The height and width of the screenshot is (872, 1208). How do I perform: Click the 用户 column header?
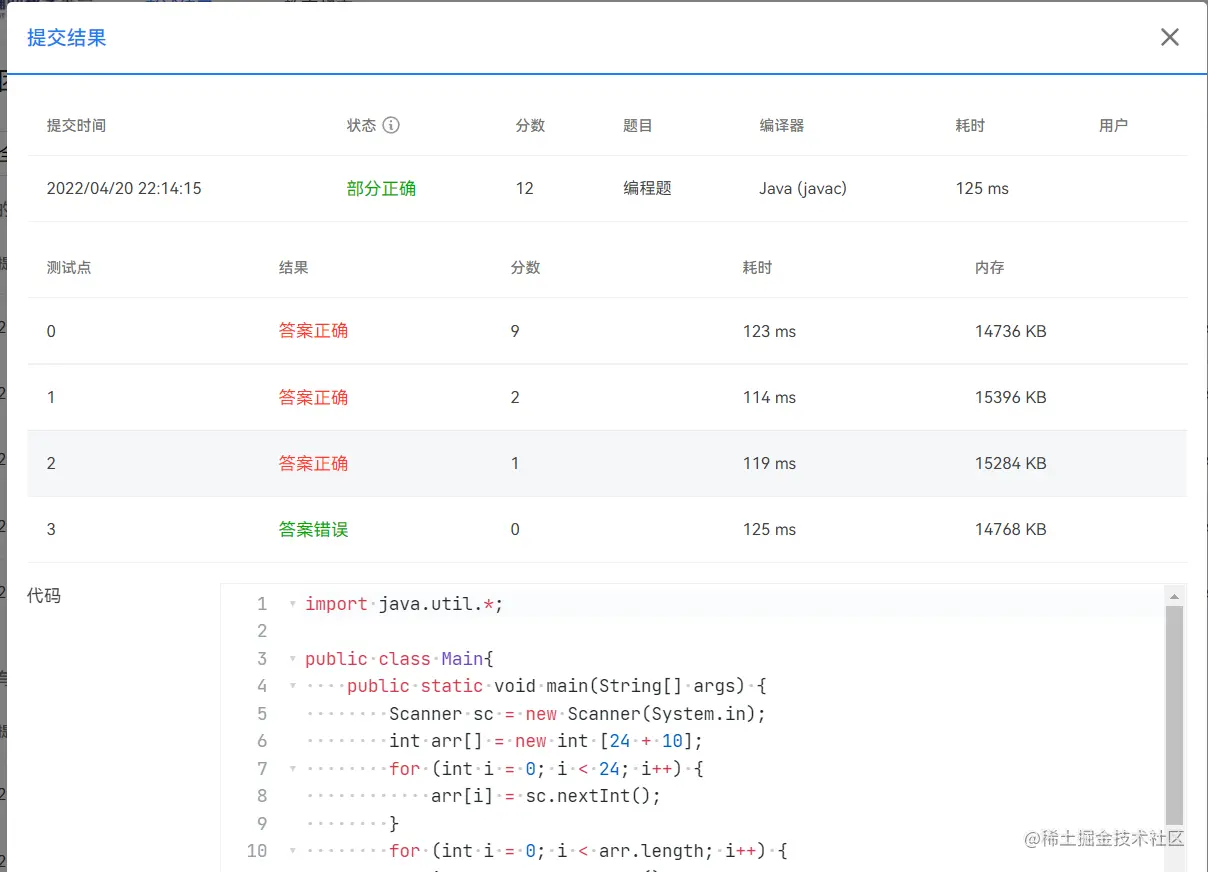pos(1113,125)
